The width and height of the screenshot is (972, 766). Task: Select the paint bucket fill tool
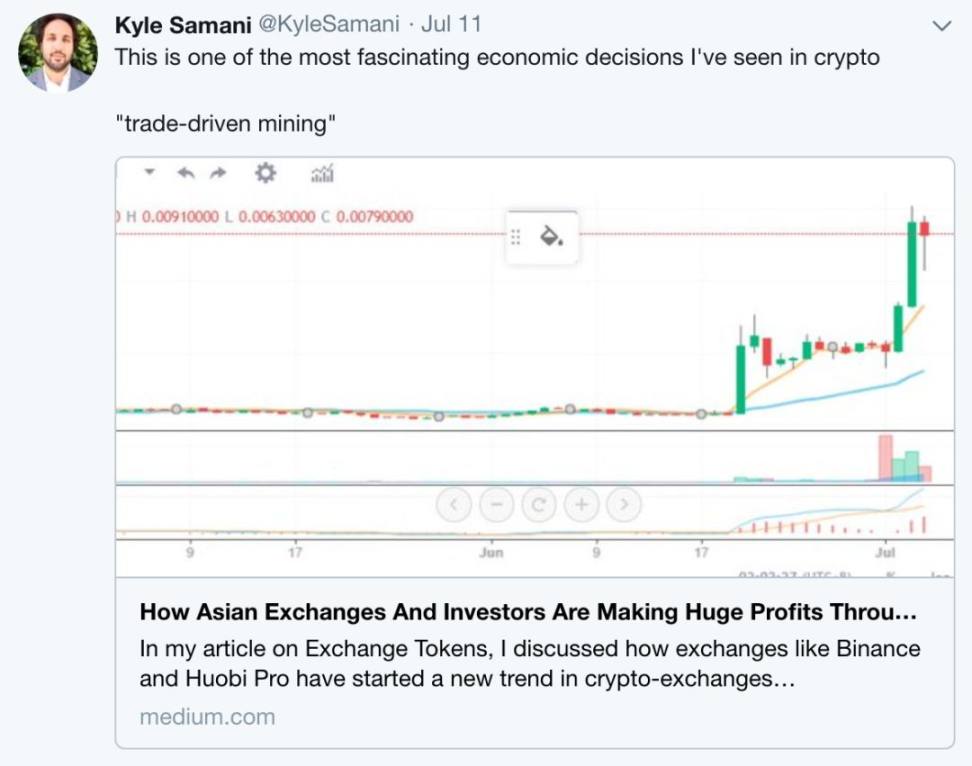pyautogui.click(x=551, y=237)
